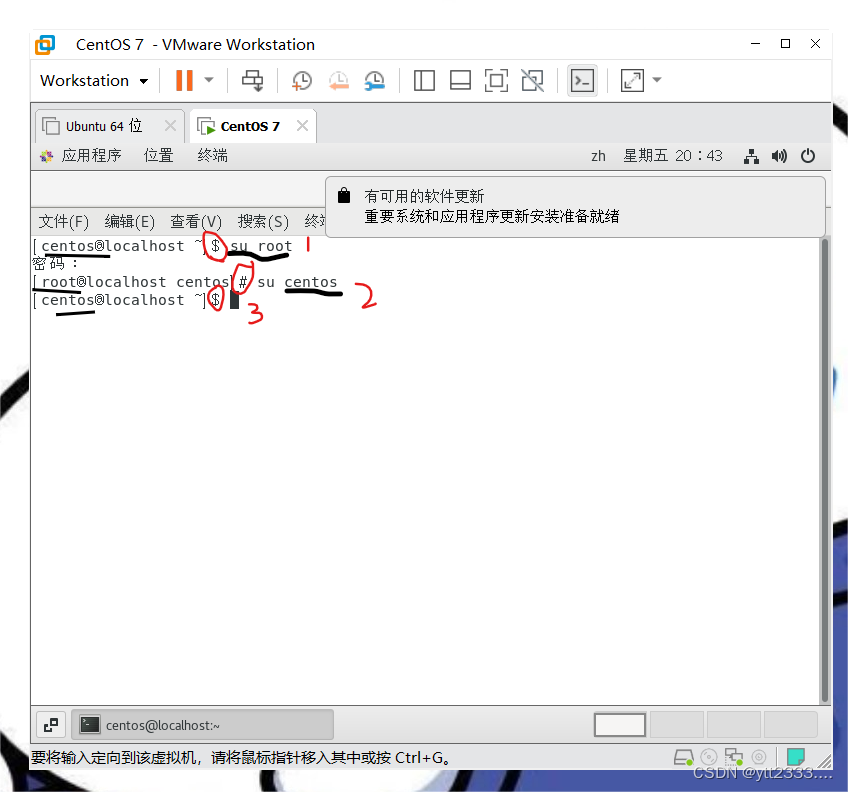Send Ctrl+Alt+Del to the virtual machine
Screen dimensions: 848x792
click(252, 81)
